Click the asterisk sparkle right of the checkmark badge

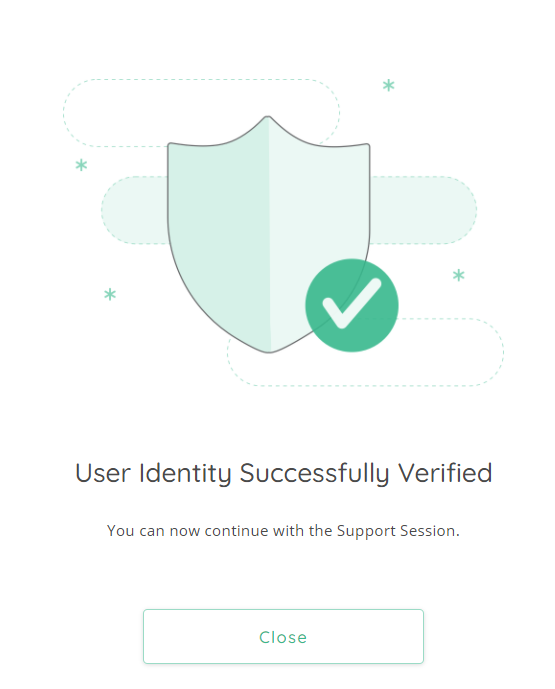(x=458, y=275)
